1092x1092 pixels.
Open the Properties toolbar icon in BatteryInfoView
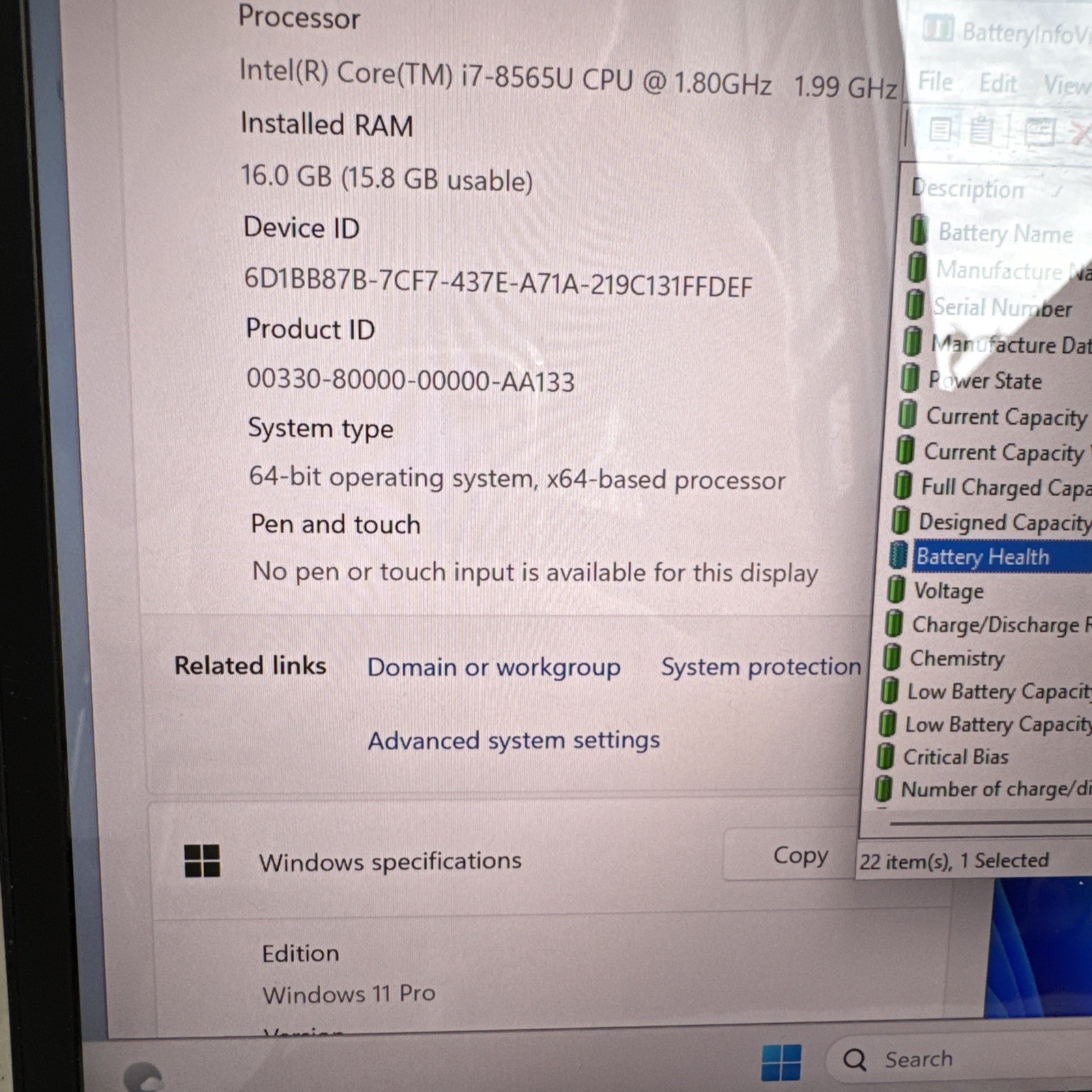1039,132
